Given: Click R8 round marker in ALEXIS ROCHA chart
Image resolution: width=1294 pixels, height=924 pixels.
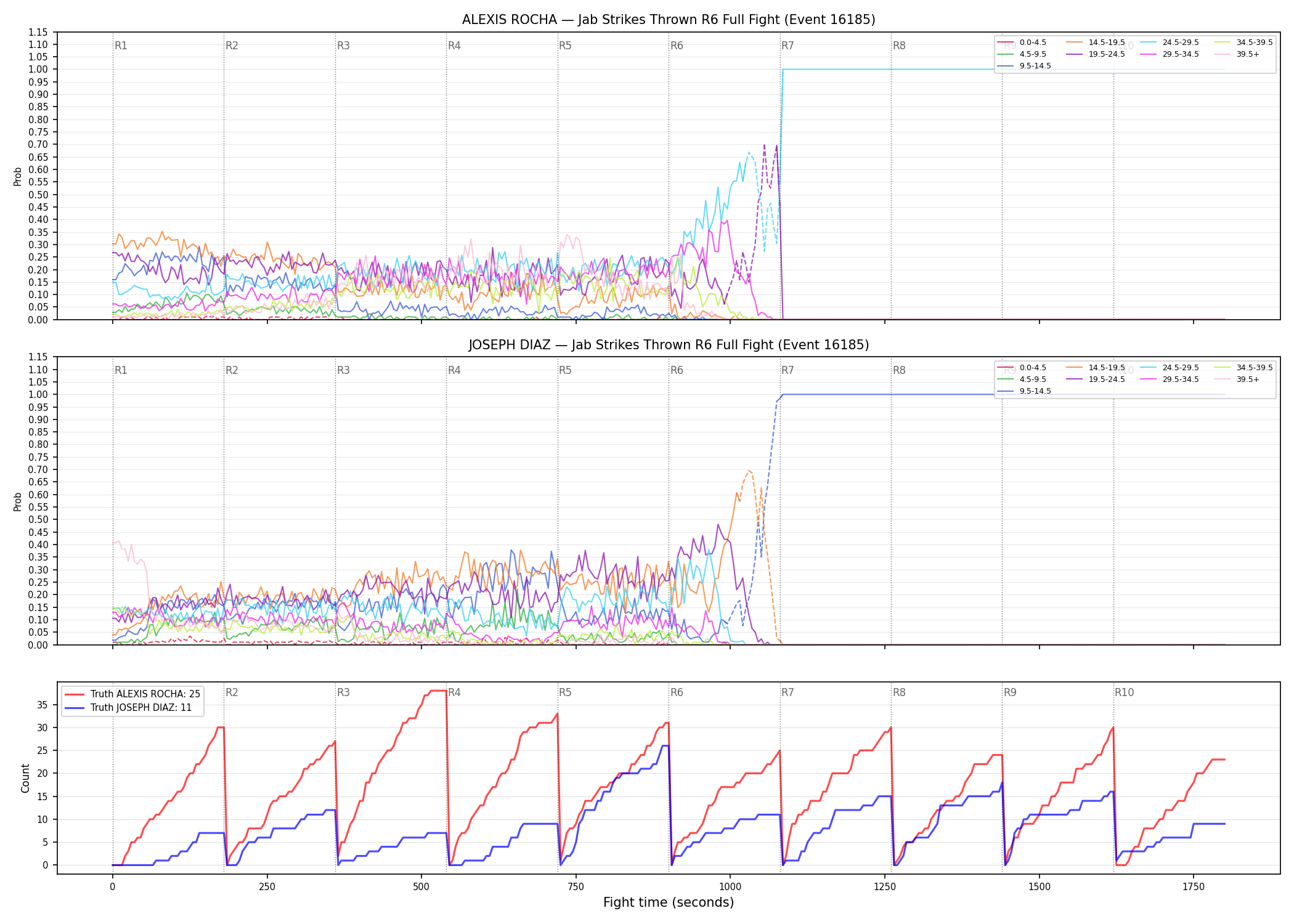Looking at the screenshot, I should 899,46.
